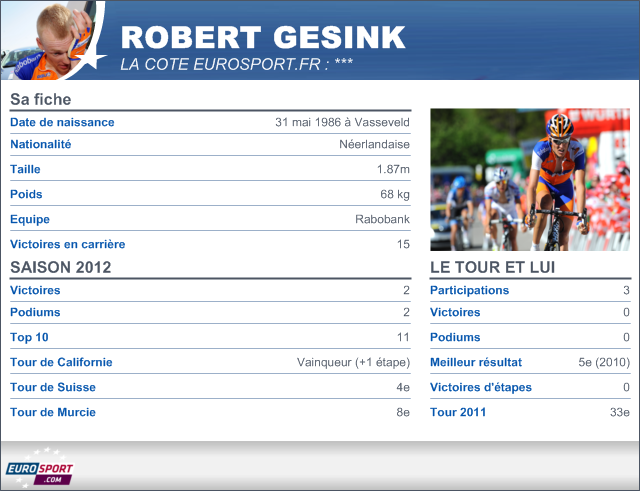This screenshot has height=491, width=640.
Task: Click the 'SAISON 2012' heading
Action: point(60,267)
